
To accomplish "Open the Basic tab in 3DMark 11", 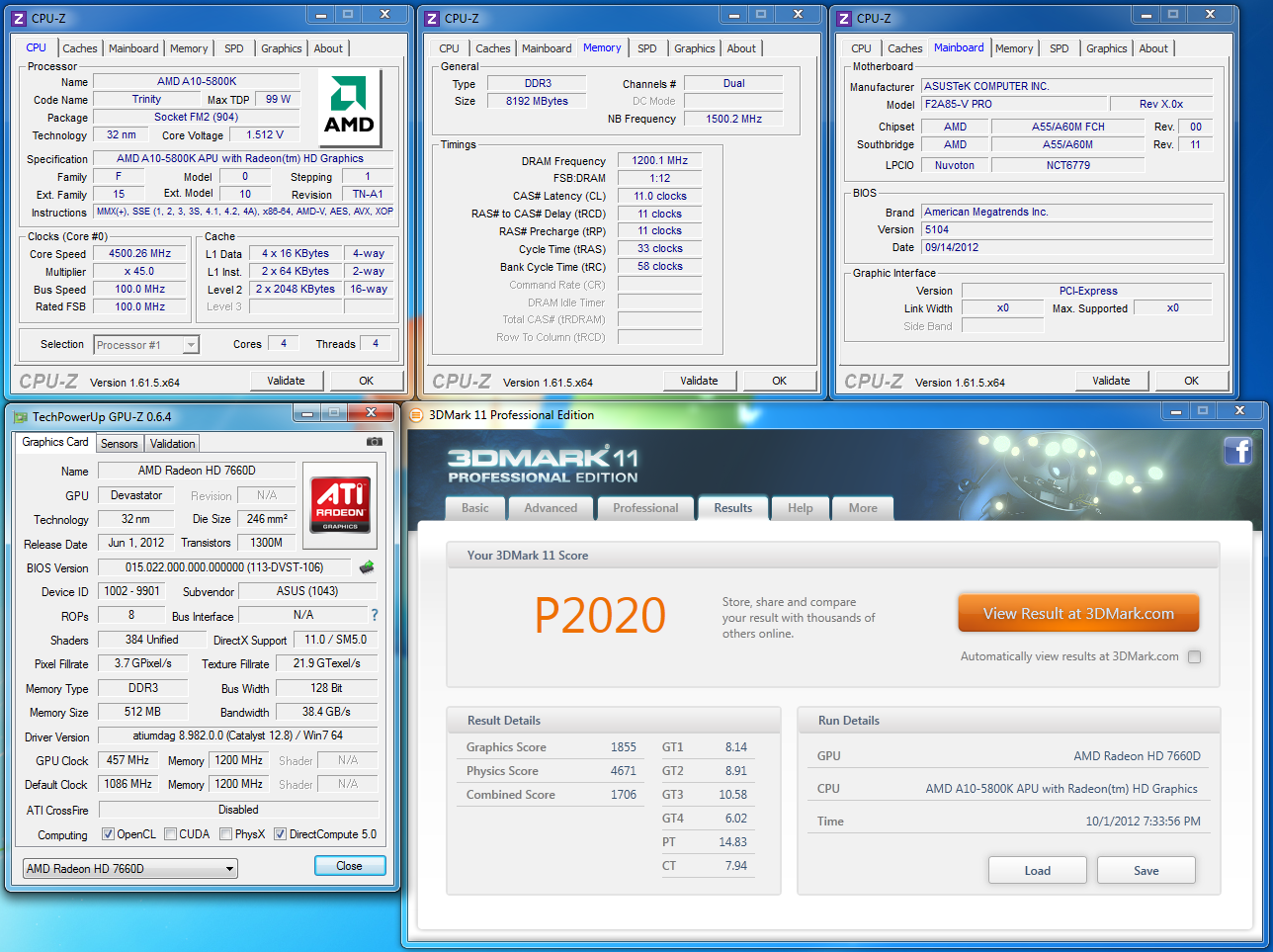I will [475, 508].
